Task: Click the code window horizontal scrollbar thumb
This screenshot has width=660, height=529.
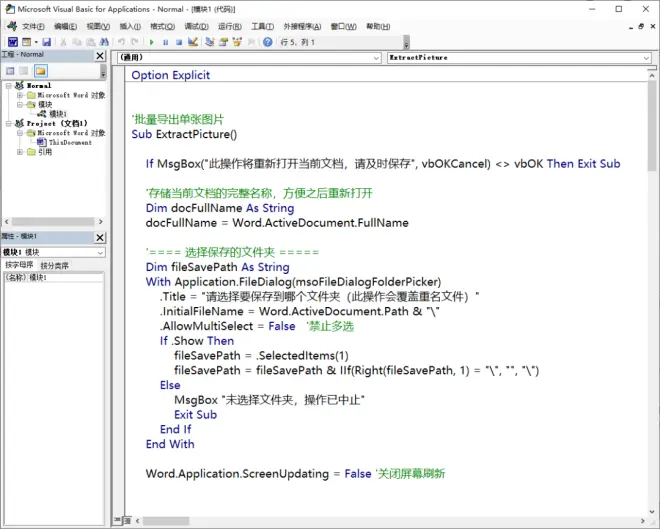Action: point(165,521)
